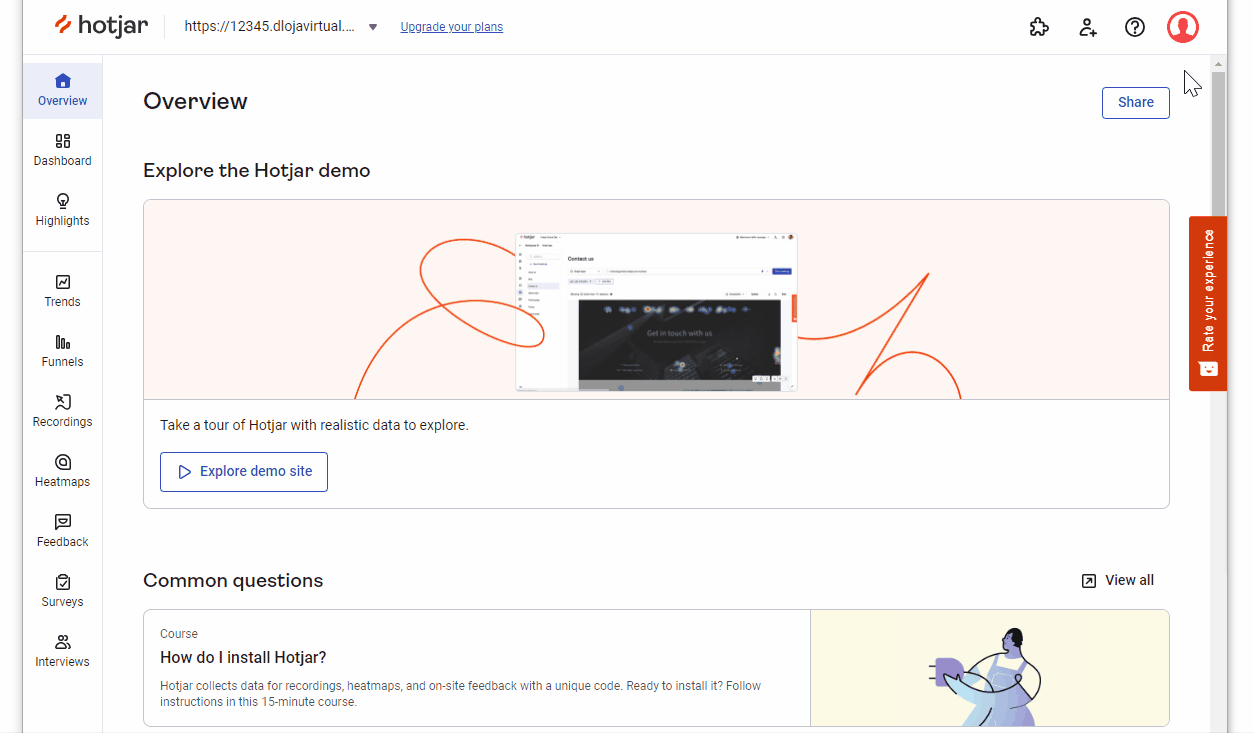Open the help question mark icon
This screenshot has height=733, width=1253.
[x=1135, y=27]
